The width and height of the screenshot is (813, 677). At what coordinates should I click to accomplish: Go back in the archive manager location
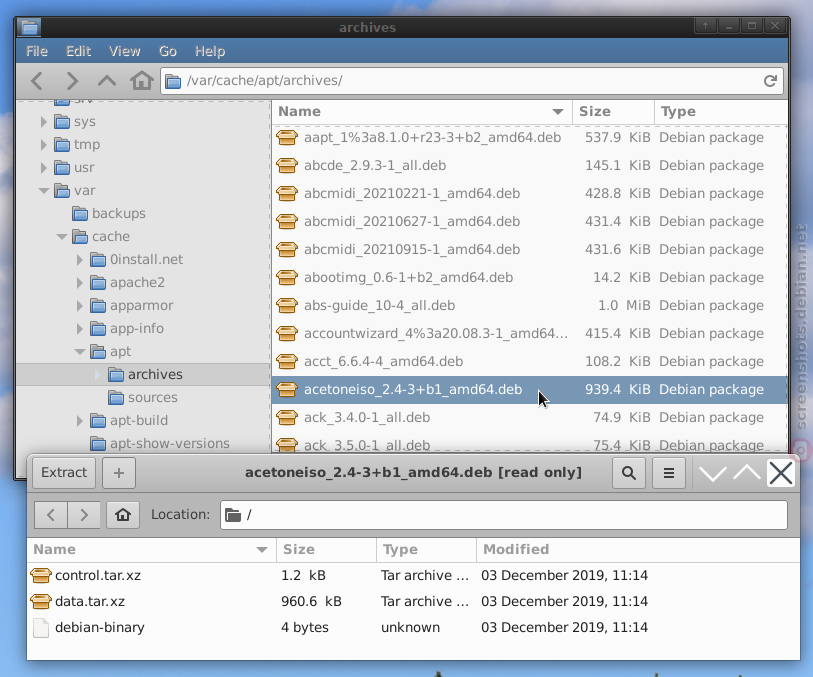51,515
